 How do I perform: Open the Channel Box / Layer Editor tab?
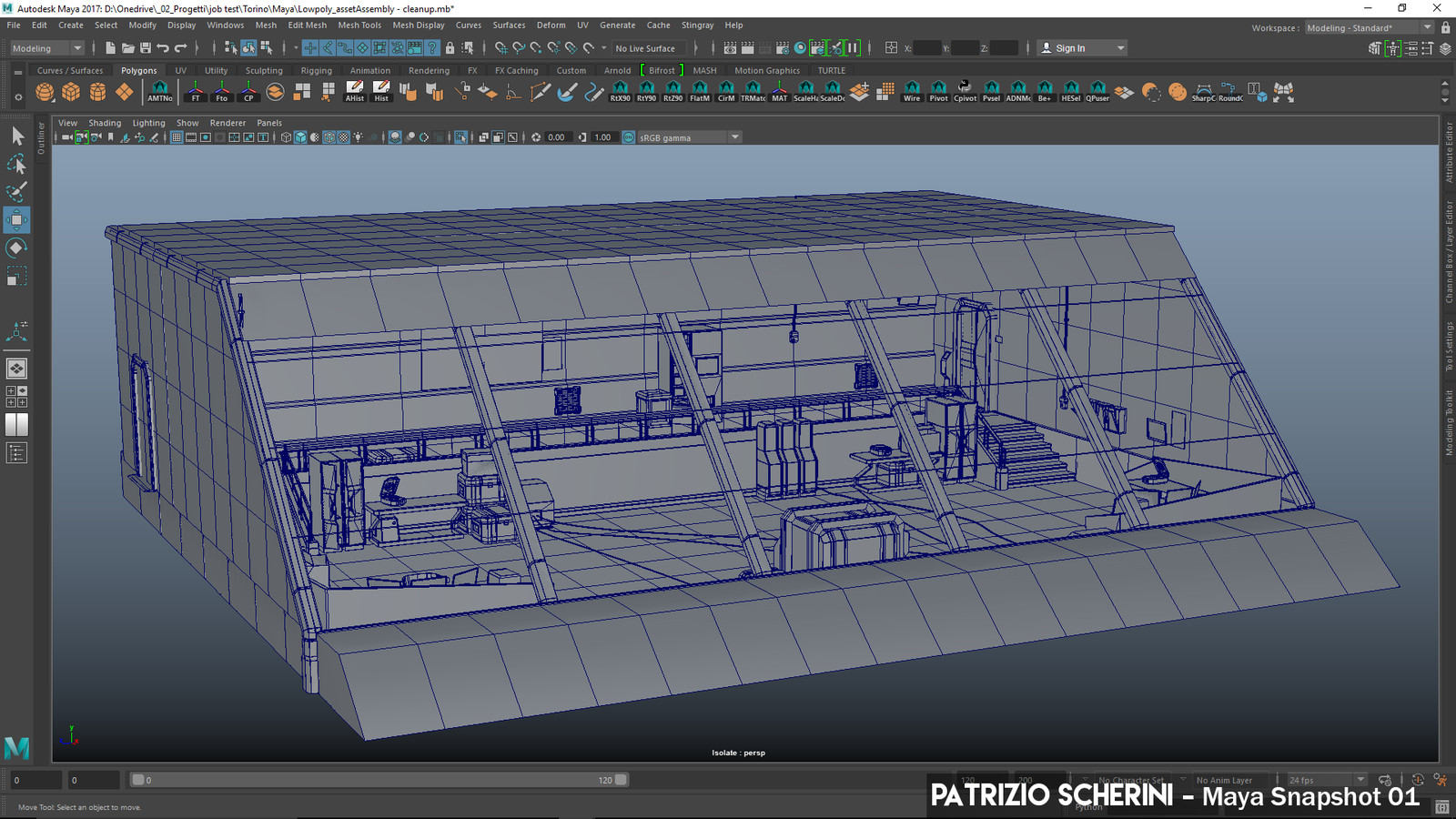[x=1449, y=252]
